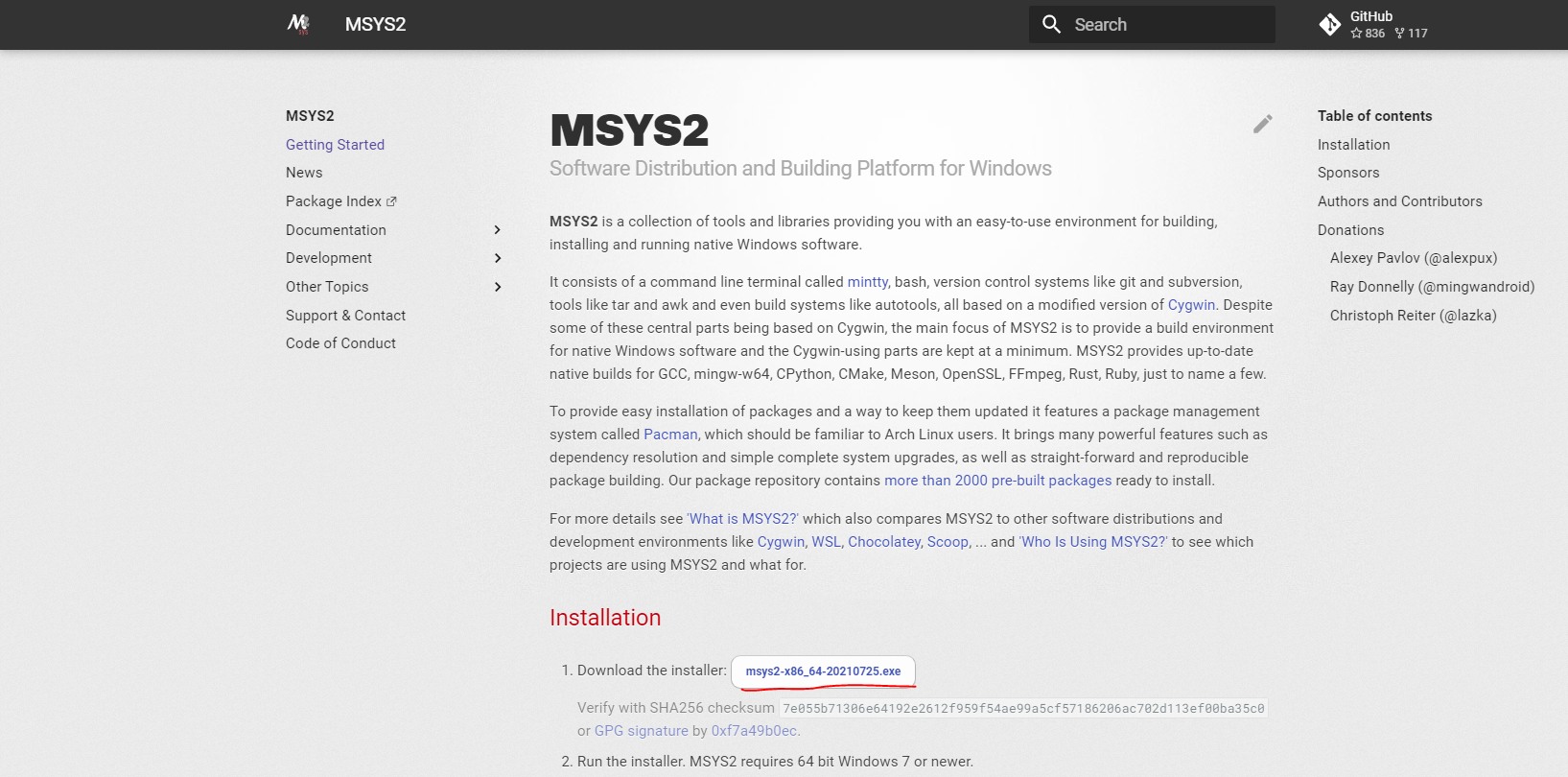
Task: Jump to Donations in table of contents
Action: click(x=1350, y=230)
